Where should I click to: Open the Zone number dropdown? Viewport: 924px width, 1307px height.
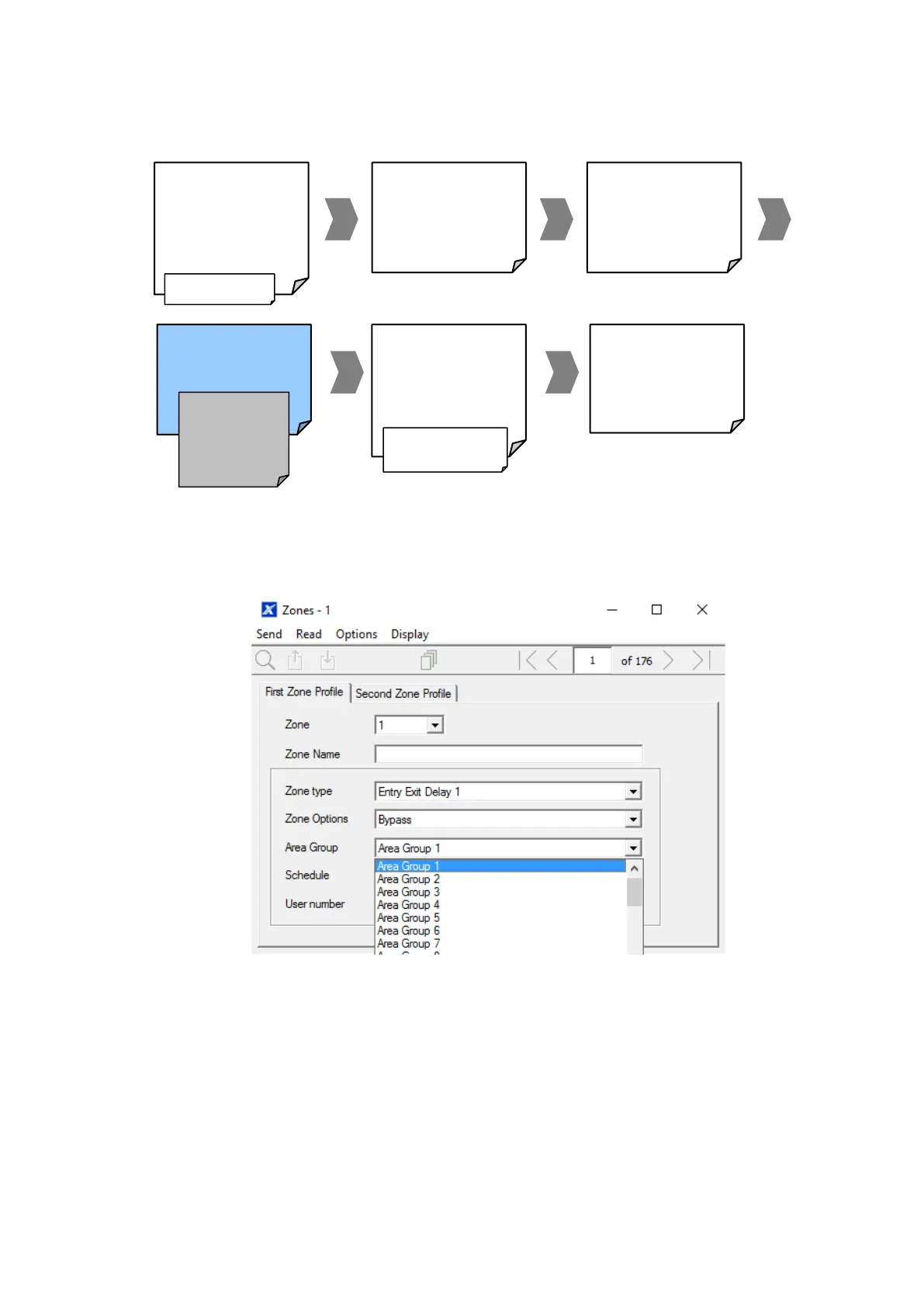[x=435, y=725]
